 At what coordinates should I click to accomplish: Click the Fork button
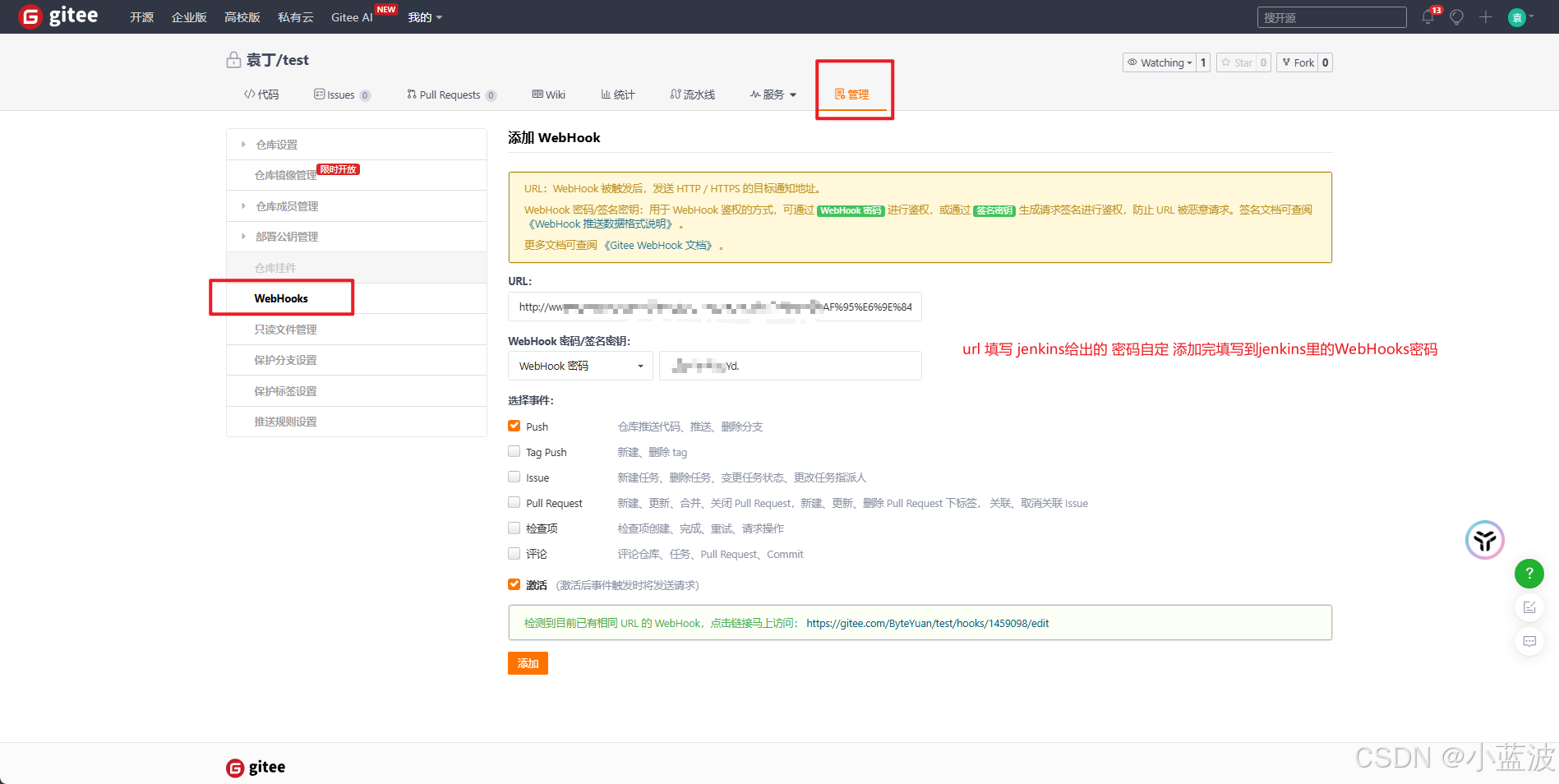click(x=1298, y=62)
